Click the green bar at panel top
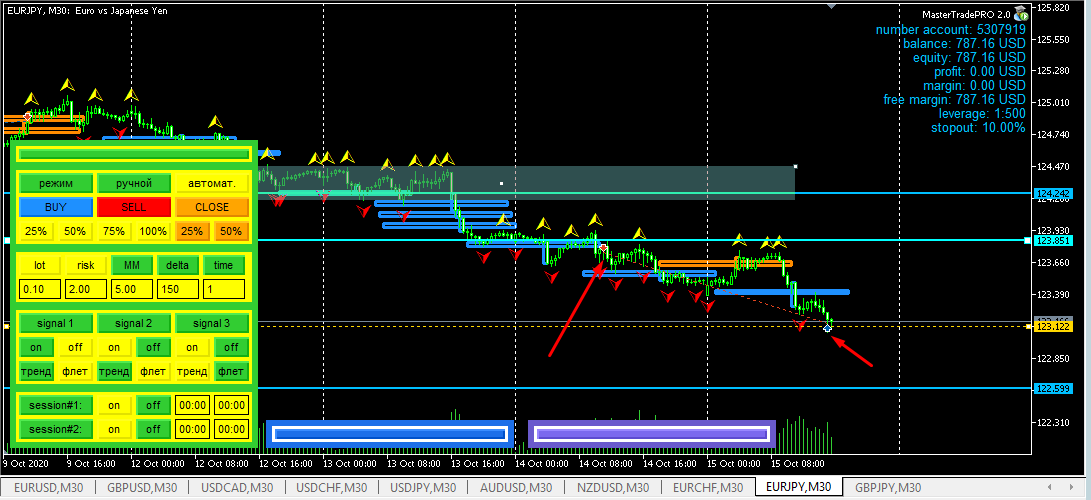1091x500 pixels. point(134,154)
